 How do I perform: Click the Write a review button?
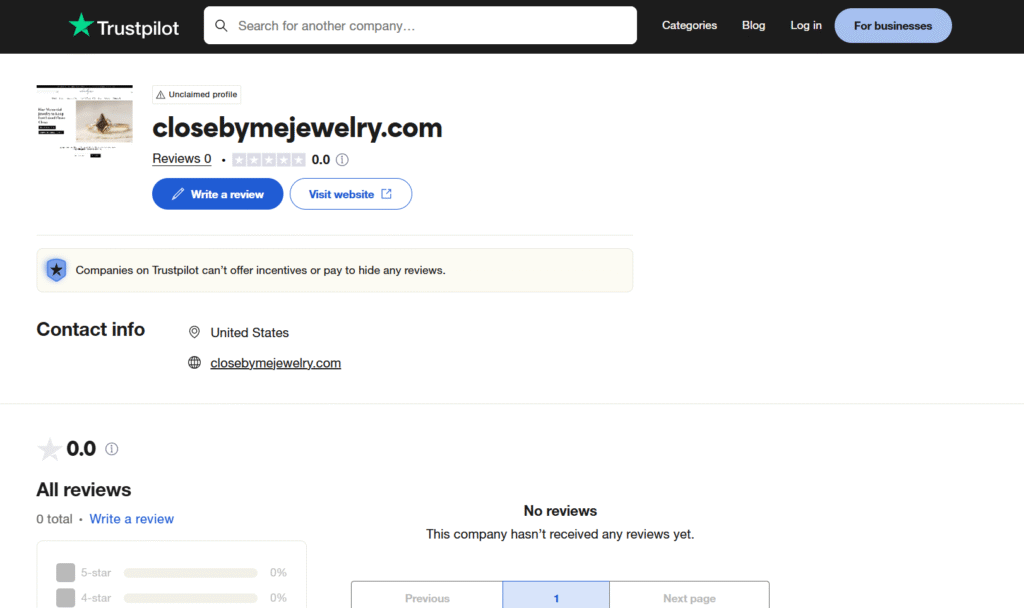(x=217, y=193)
